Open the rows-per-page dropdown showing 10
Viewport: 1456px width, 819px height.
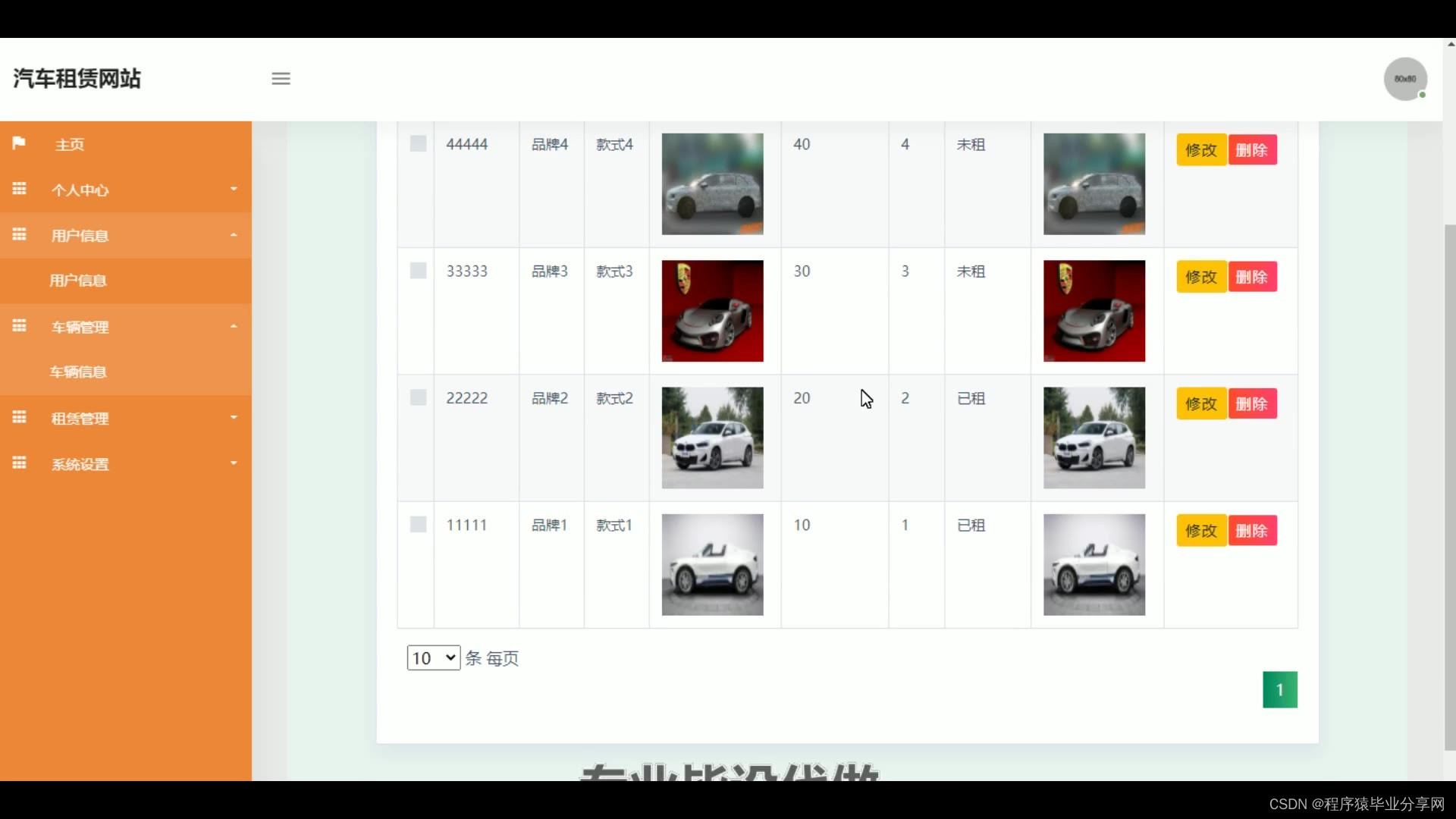433,657
